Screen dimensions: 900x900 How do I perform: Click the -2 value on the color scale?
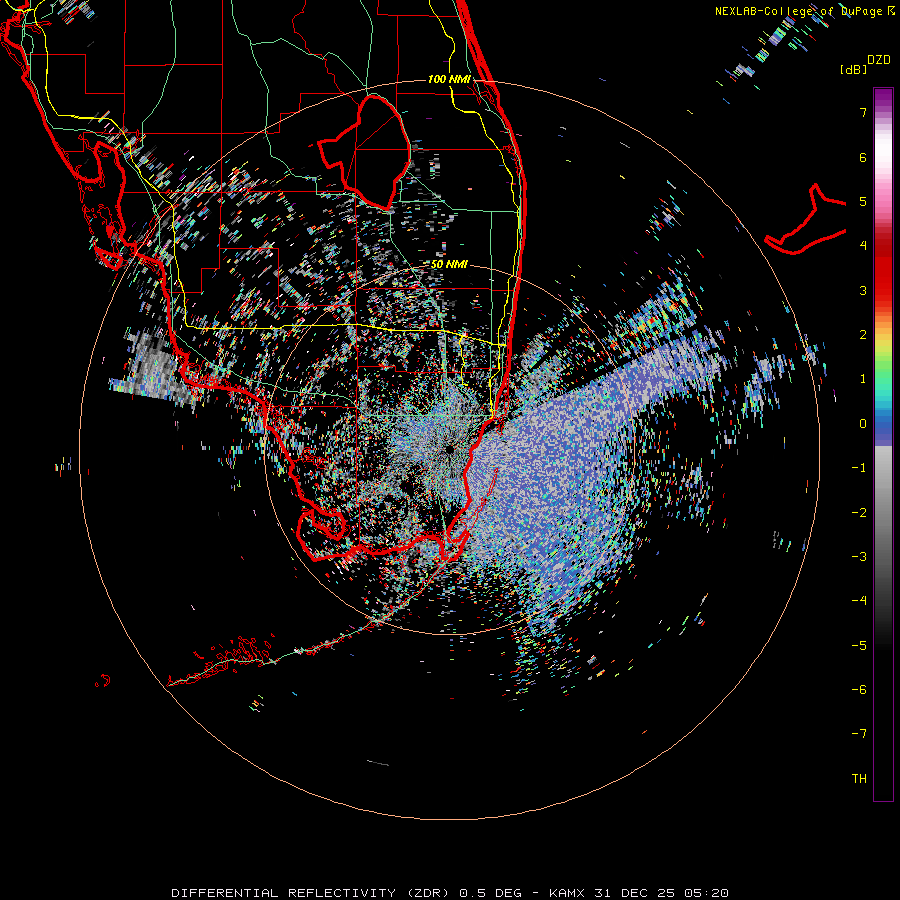(x=859, y=513)
